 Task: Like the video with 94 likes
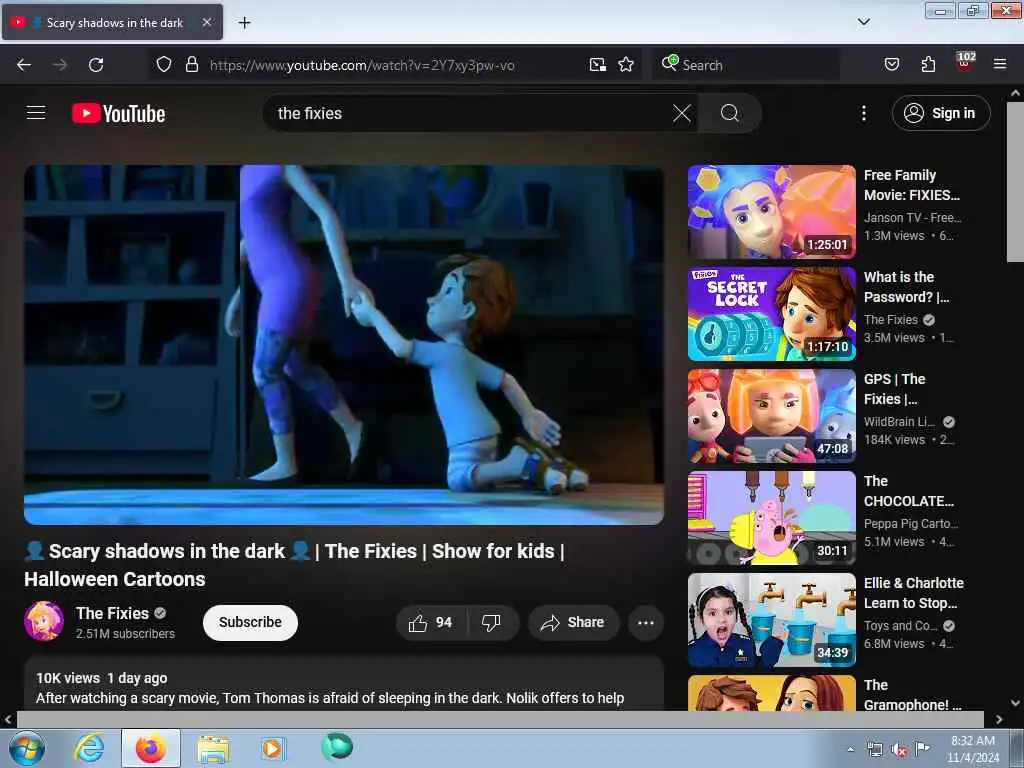(431, 622)
